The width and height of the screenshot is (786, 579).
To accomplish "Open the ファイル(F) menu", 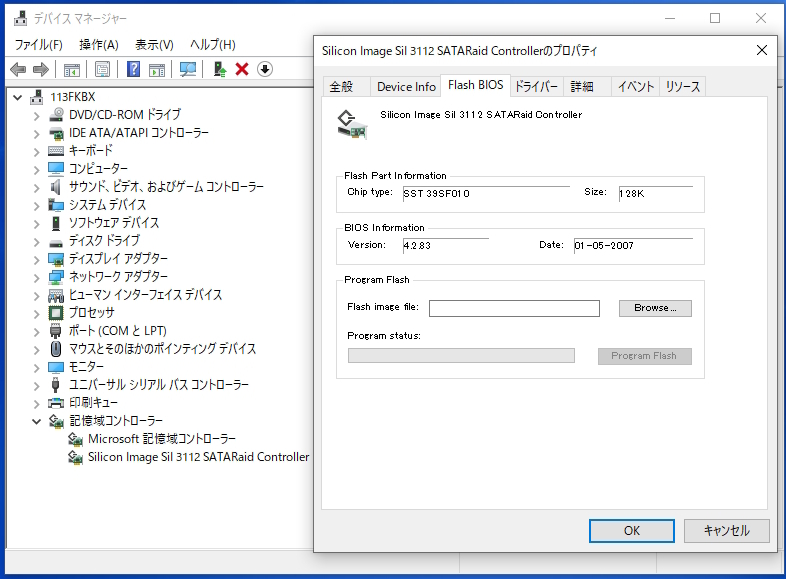I will point(39,45).
